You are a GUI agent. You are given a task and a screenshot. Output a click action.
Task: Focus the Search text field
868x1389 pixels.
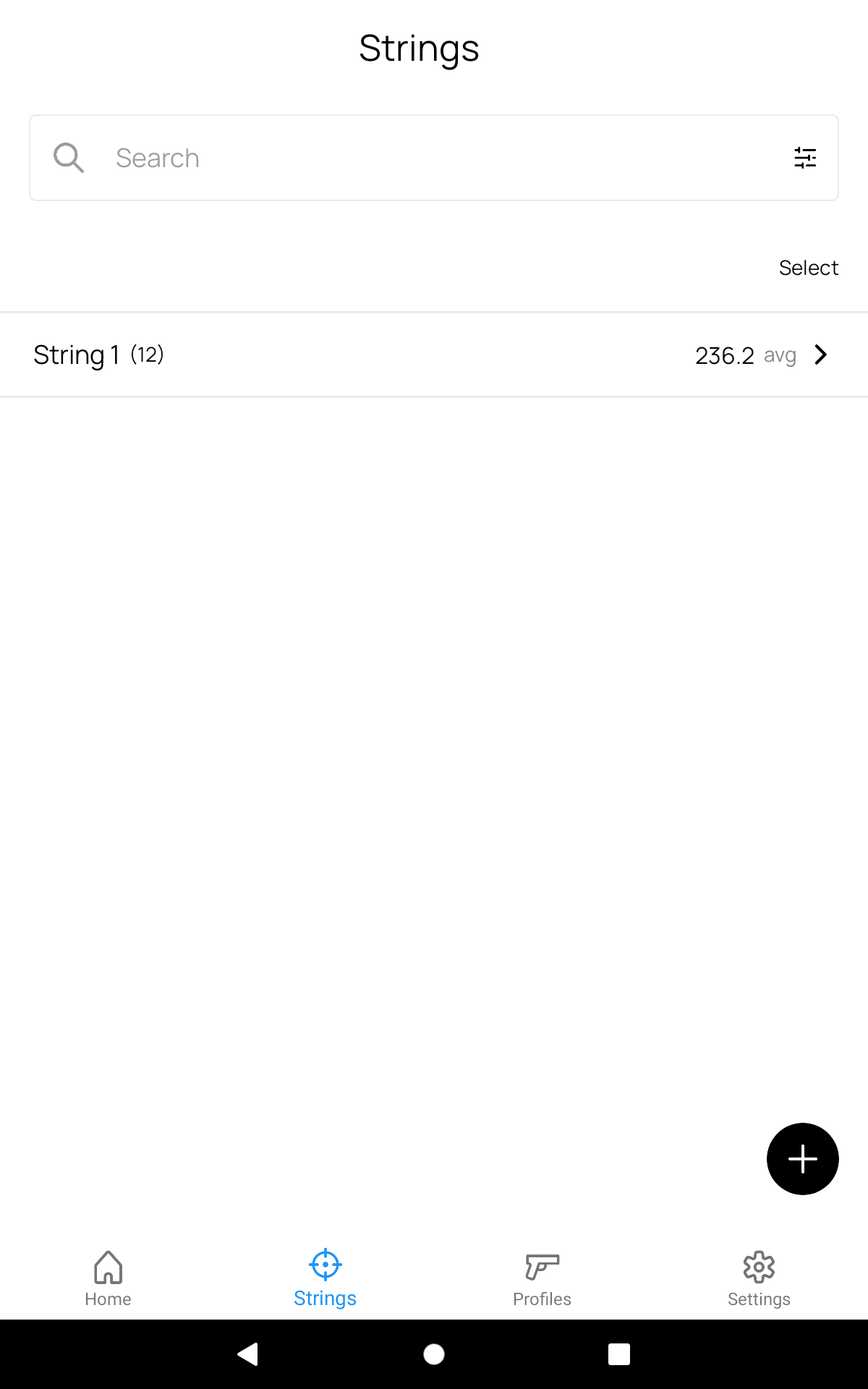point(434,158)
